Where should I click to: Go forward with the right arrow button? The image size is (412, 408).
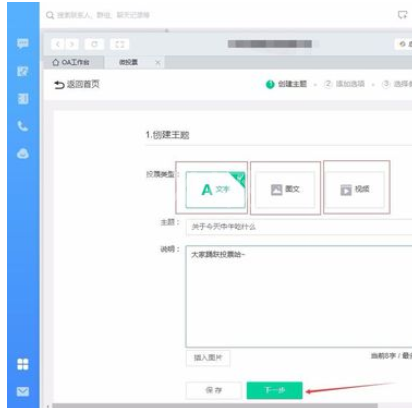click(71, 44)
